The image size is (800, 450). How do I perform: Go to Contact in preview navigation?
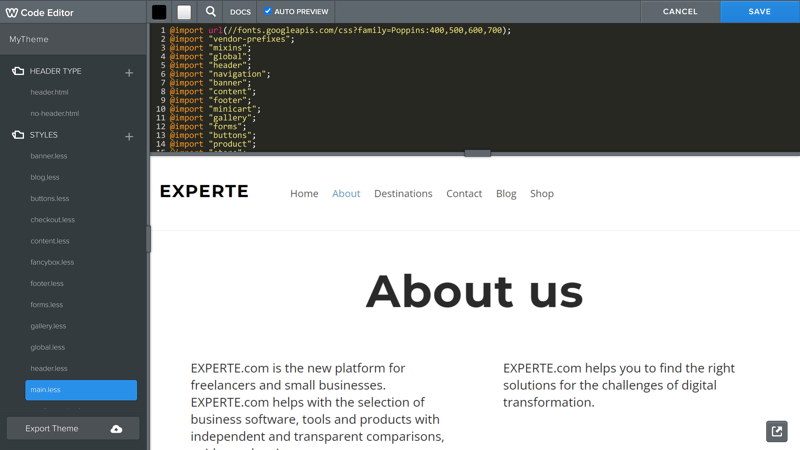tap(464, 194)
